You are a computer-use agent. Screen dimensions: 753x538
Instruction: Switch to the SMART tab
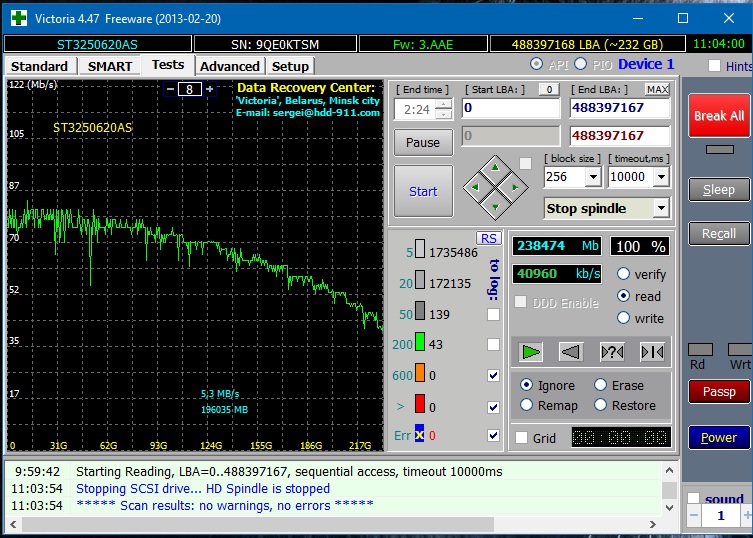(x=110, y=66)
